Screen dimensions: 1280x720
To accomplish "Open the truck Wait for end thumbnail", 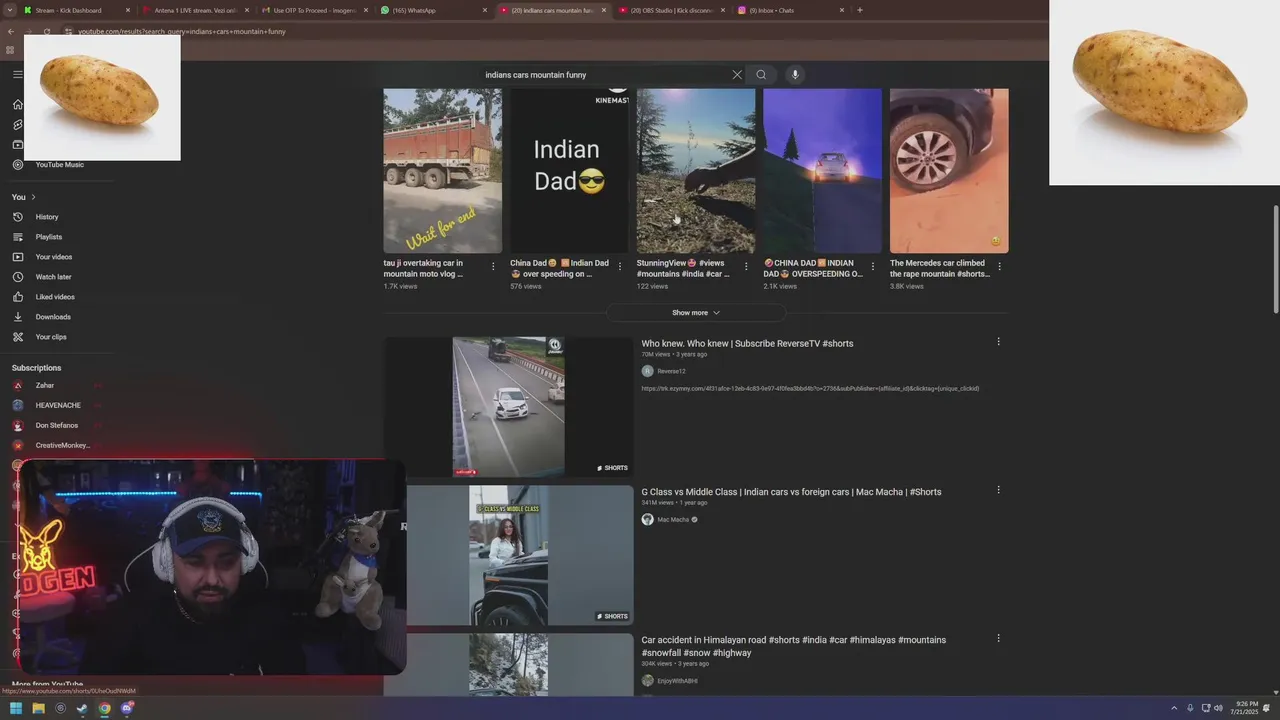I will point(443,170).
